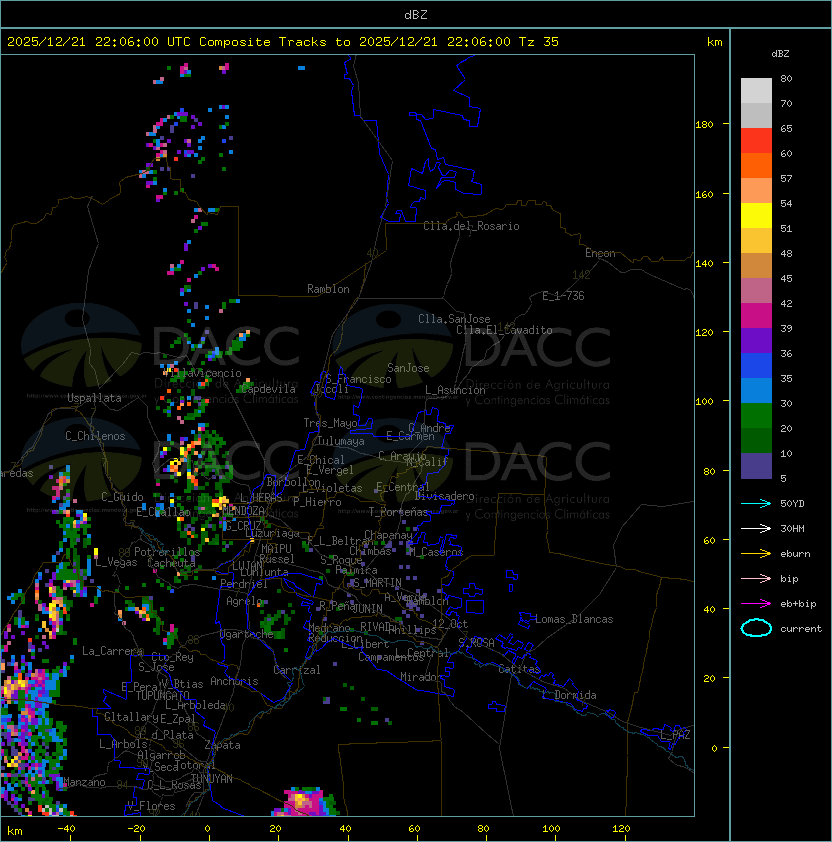832x842 pixels.
Task: Click the Zapata label
Action: [222, 745]
